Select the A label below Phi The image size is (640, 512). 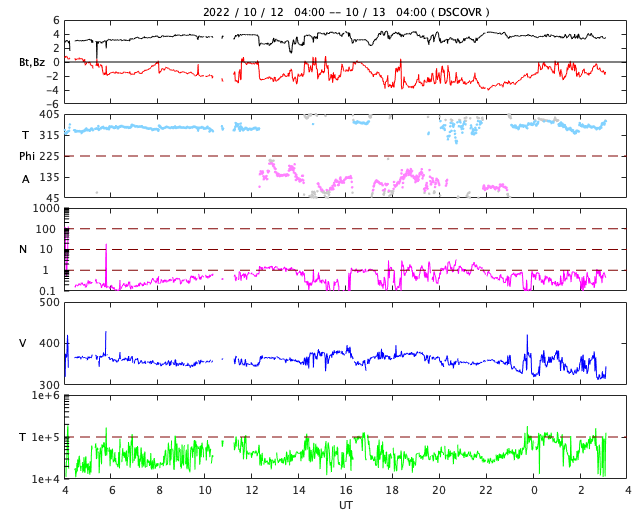click(26, 179)
